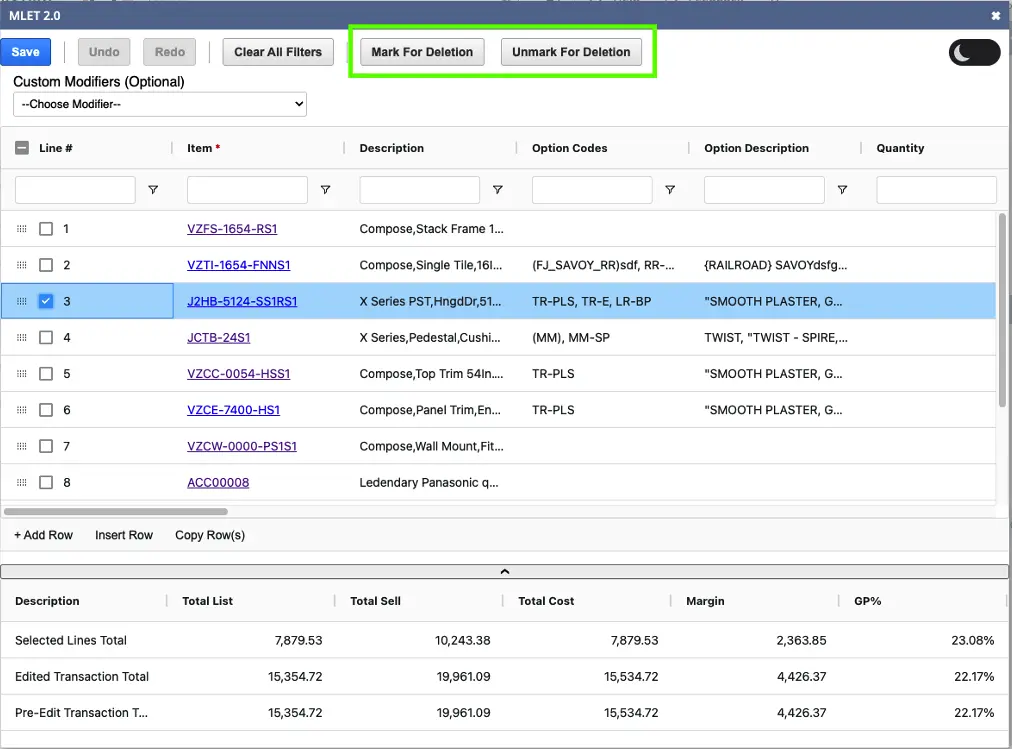Click Mark For Deletion
Viewport: 1012px width, 749px height.
coord(422,52)
